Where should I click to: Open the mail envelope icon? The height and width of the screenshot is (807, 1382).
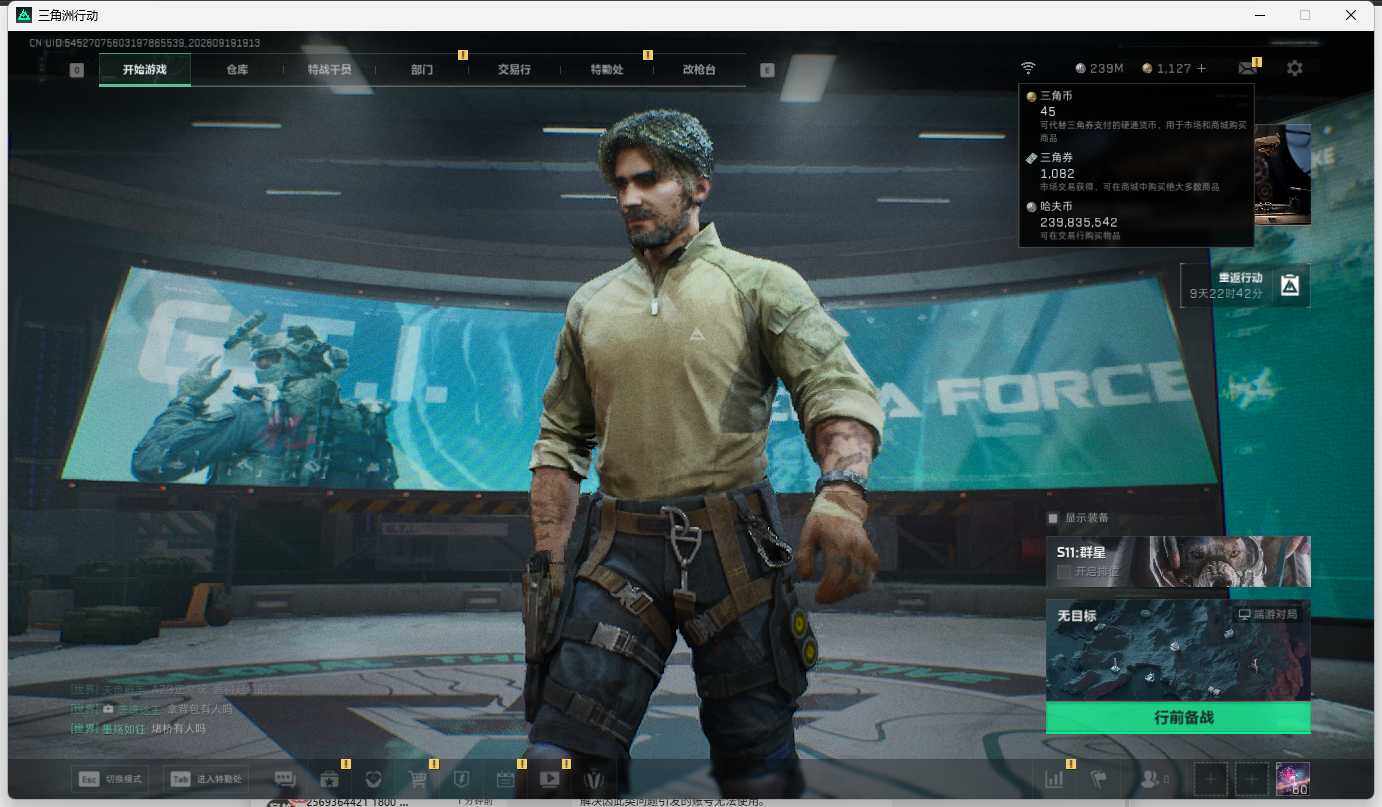tap(1247, 68)
